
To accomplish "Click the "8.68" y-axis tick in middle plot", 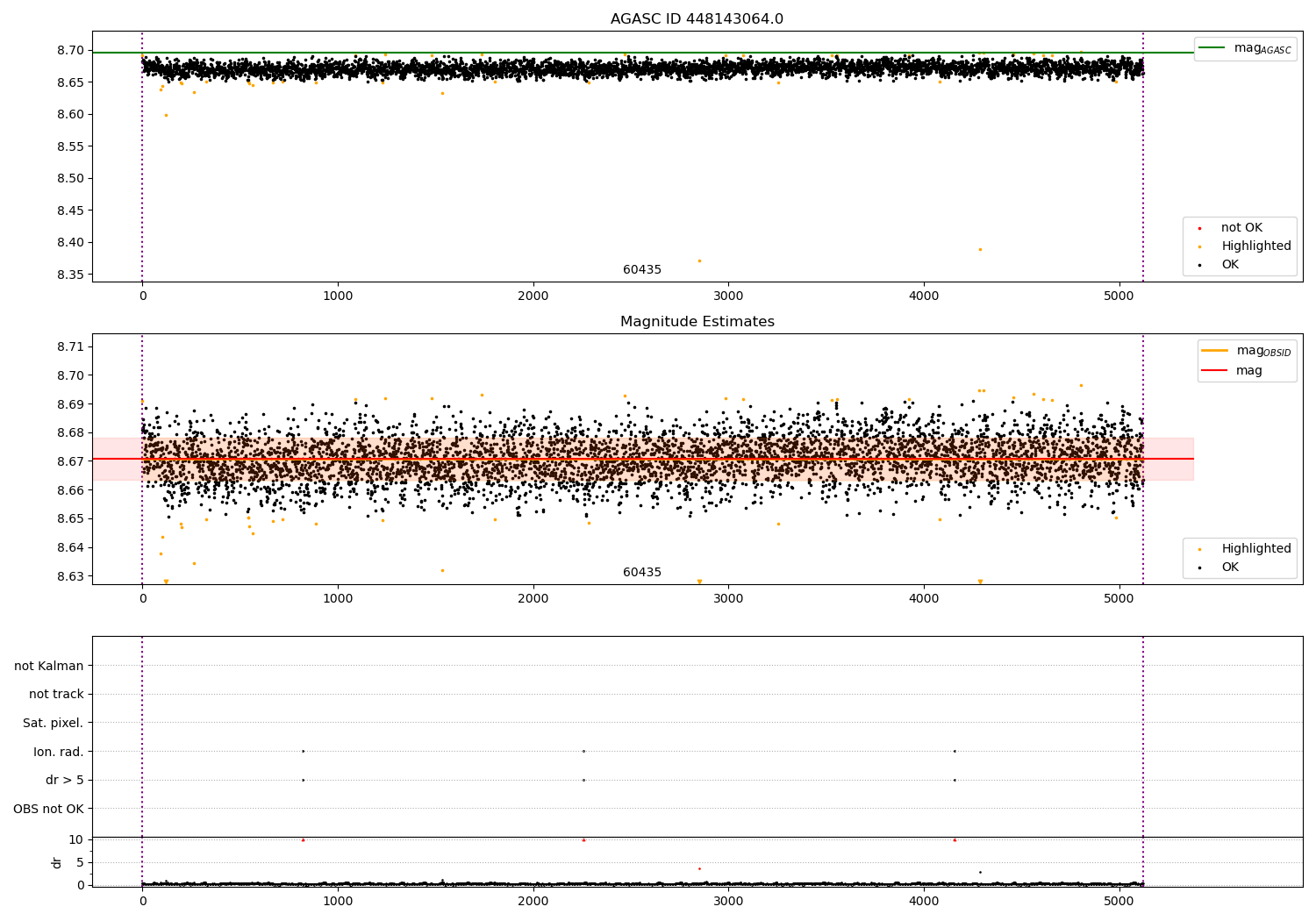I will pos(70,433).
